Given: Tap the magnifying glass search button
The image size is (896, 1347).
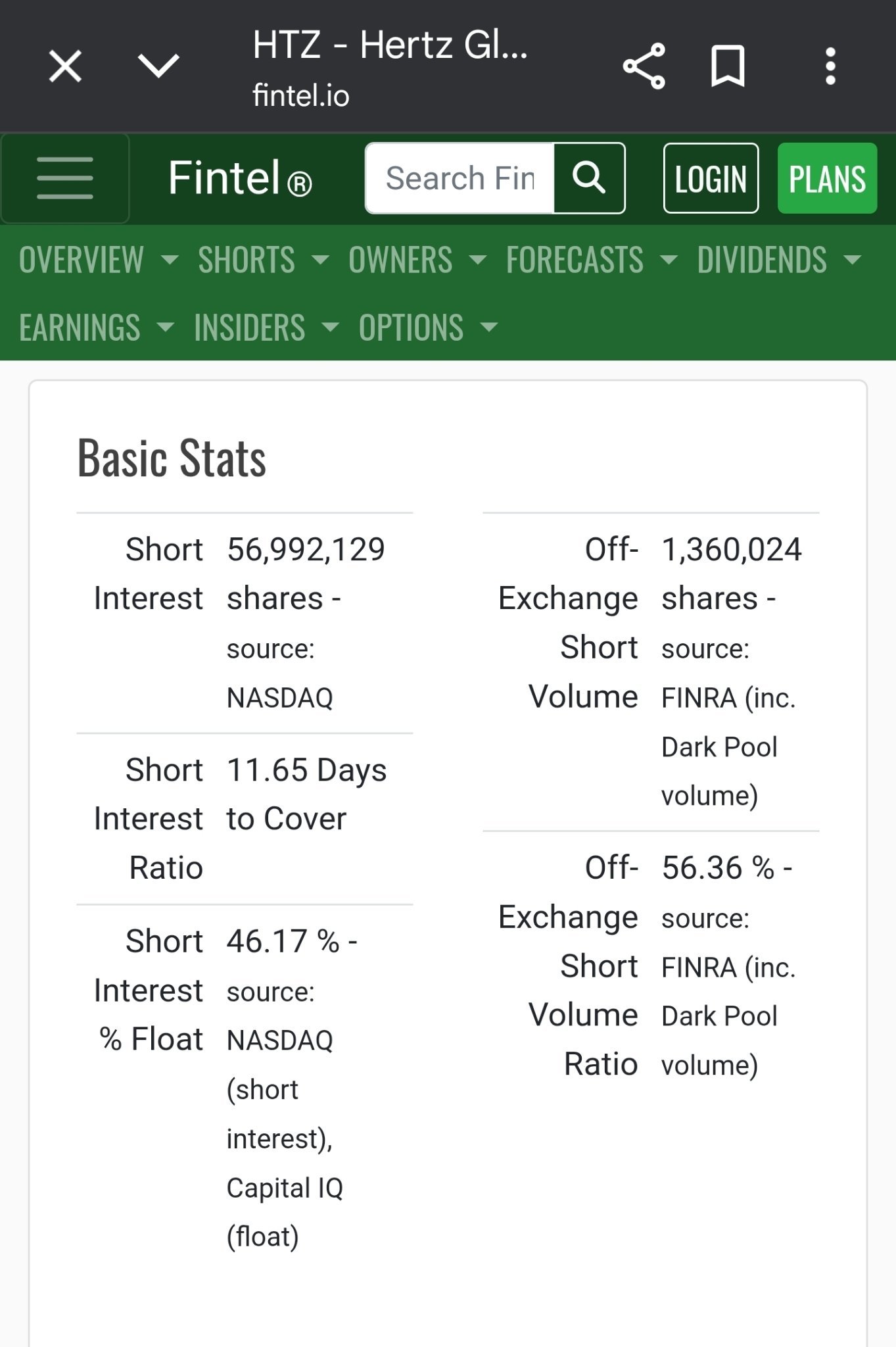Looking at the screenshot, I should [589, 178].
